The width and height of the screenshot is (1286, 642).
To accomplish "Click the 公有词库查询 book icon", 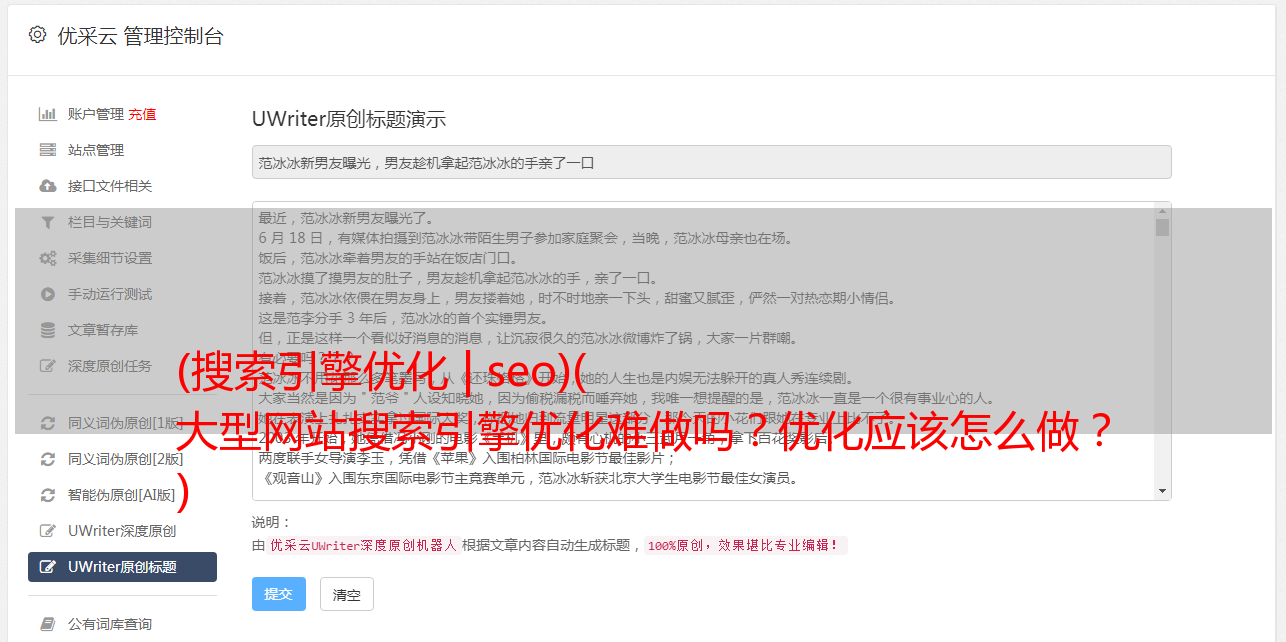I will pos(47,624).
